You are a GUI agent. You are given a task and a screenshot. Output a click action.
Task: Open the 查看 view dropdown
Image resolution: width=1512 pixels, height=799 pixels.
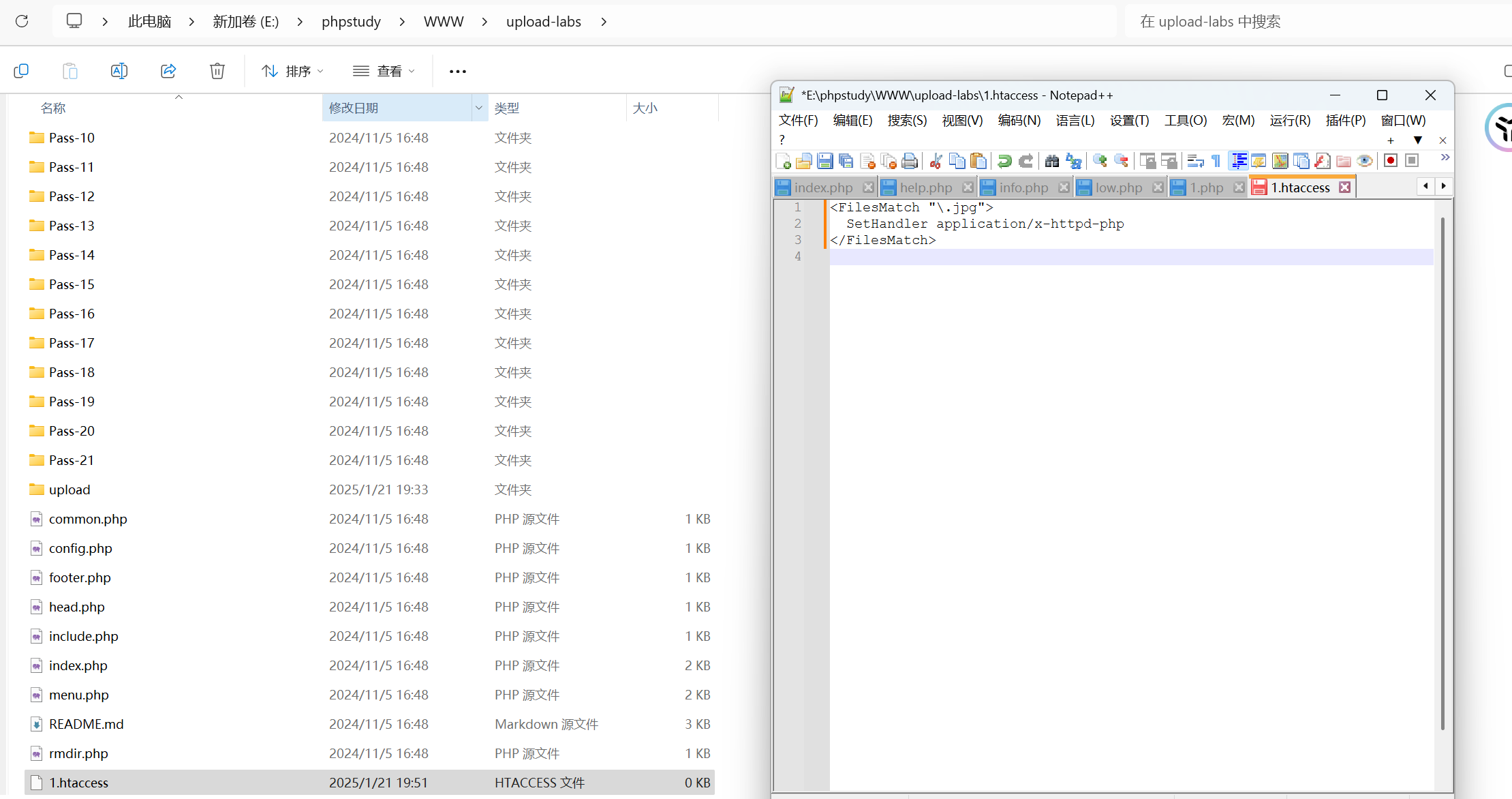(384, 71)
